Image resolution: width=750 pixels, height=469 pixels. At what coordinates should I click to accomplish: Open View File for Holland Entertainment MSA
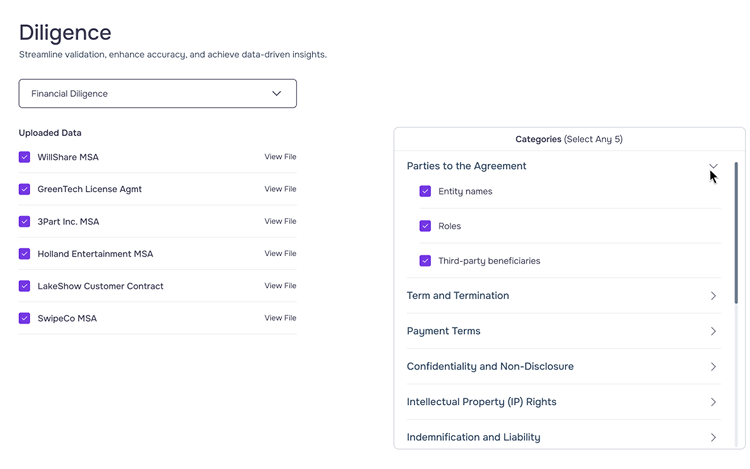coord(280,254)
